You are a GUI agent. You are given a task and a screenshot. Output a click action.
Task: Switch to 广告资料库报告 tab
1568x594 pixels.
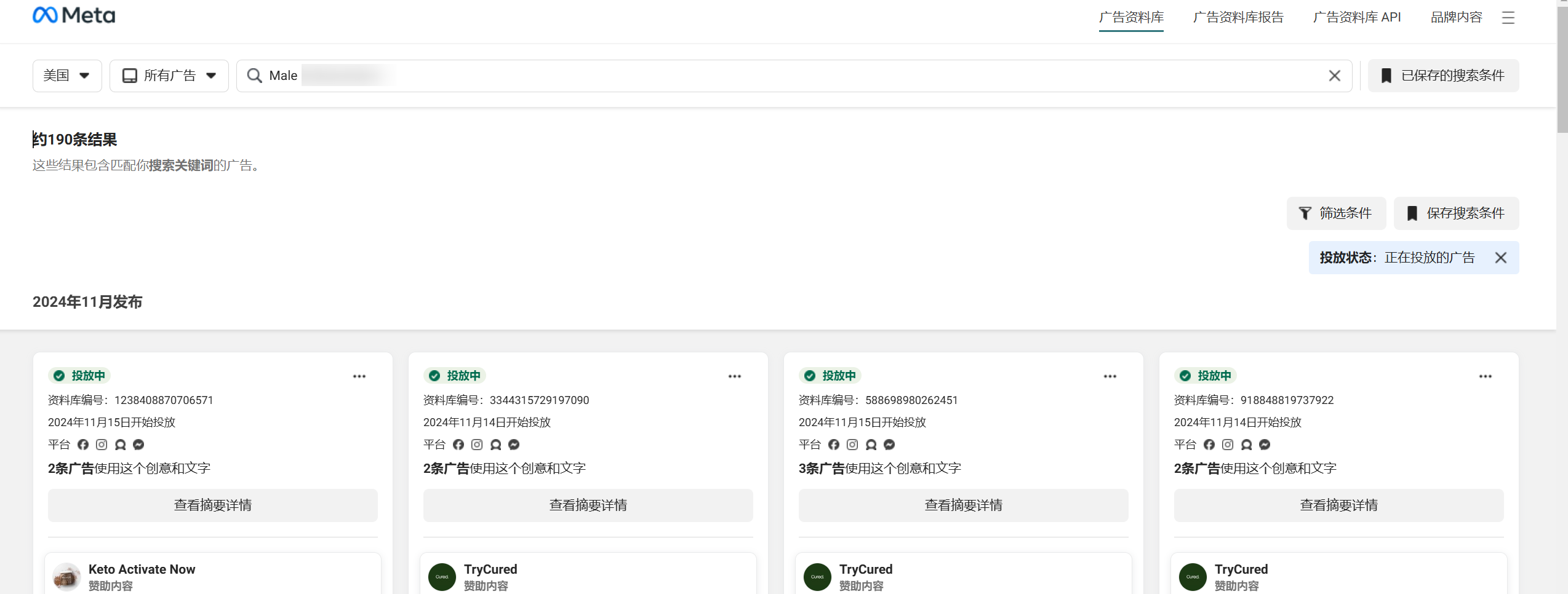click(x=1238, y=17)
